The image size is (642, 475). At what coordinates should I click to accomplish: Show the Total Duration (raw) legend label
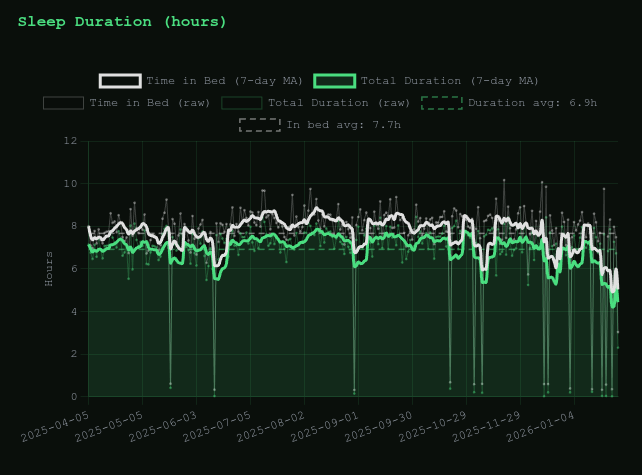339,103
